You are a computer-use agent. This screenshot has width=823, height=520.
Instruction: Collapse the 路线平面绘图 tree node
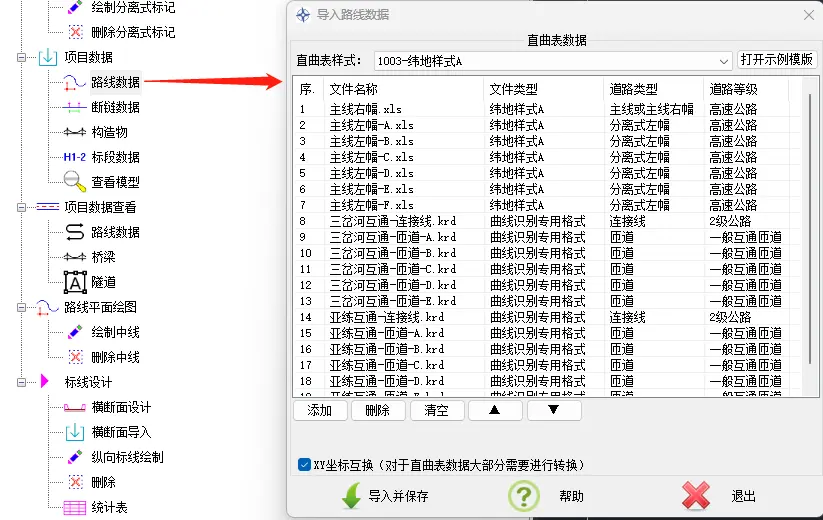(x=21, y=307)
